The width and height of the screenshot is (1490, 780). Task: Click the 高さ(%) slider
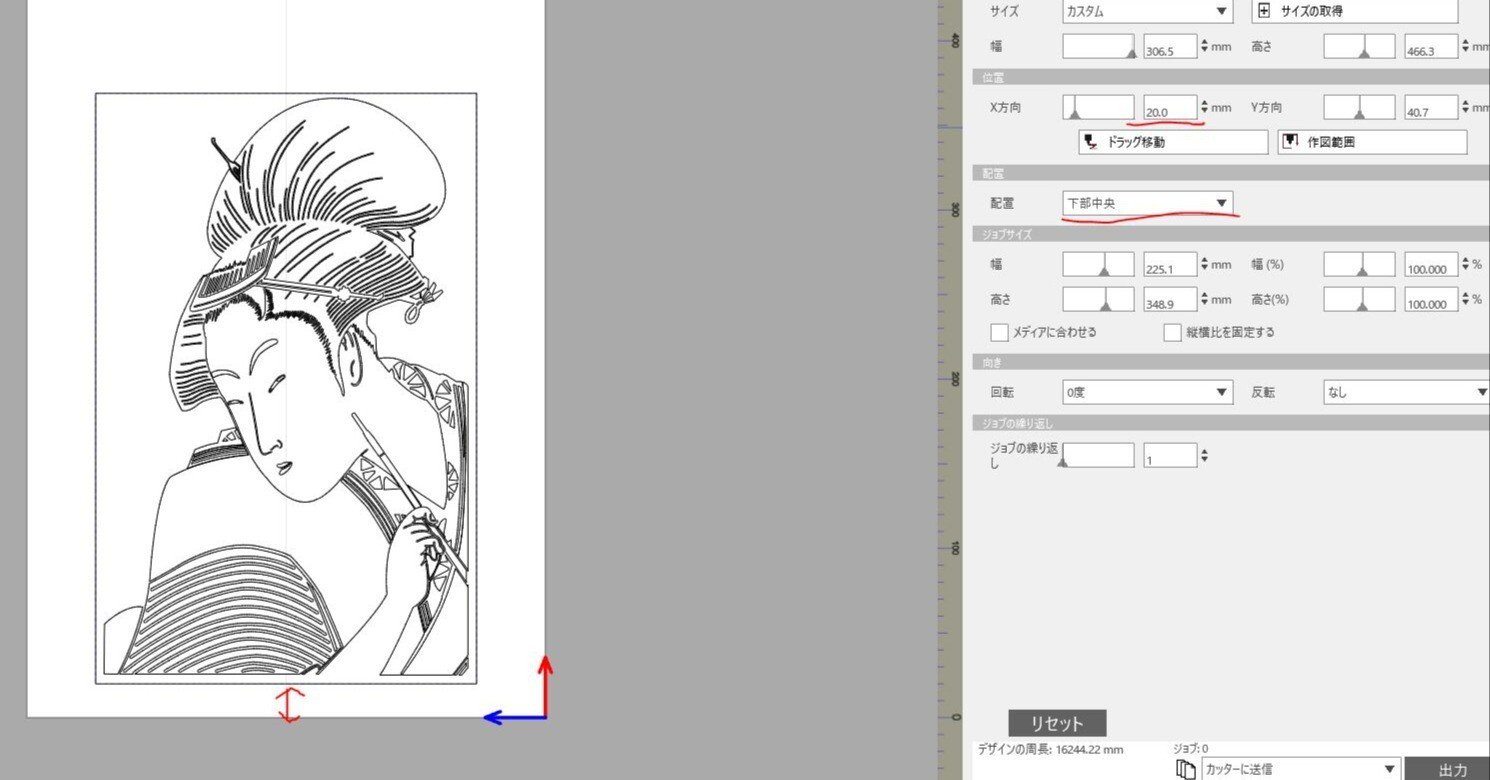coord(1359,300)
